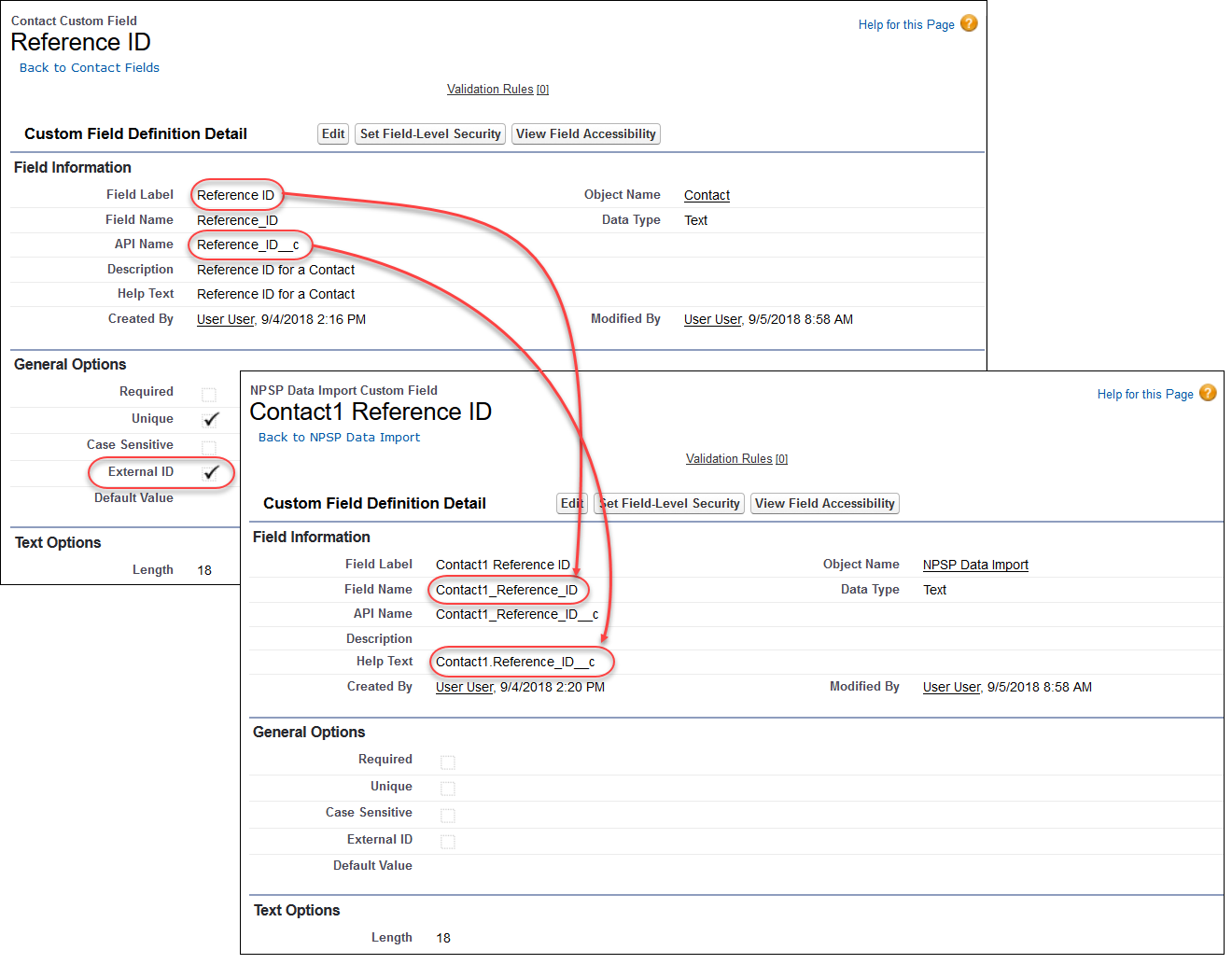Toggle Required checkbox in Reference ID window
Image resolution: width=1232 pixels, height=964 pixels.
pyautogui.click(x=209, y=395)
